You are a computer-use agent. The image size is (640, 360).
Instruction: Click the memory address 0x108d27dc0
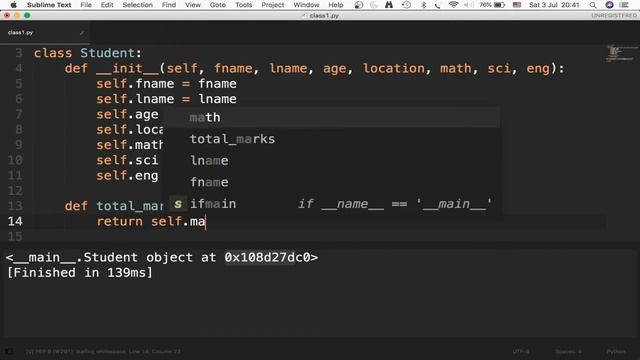tap(267, 258)
